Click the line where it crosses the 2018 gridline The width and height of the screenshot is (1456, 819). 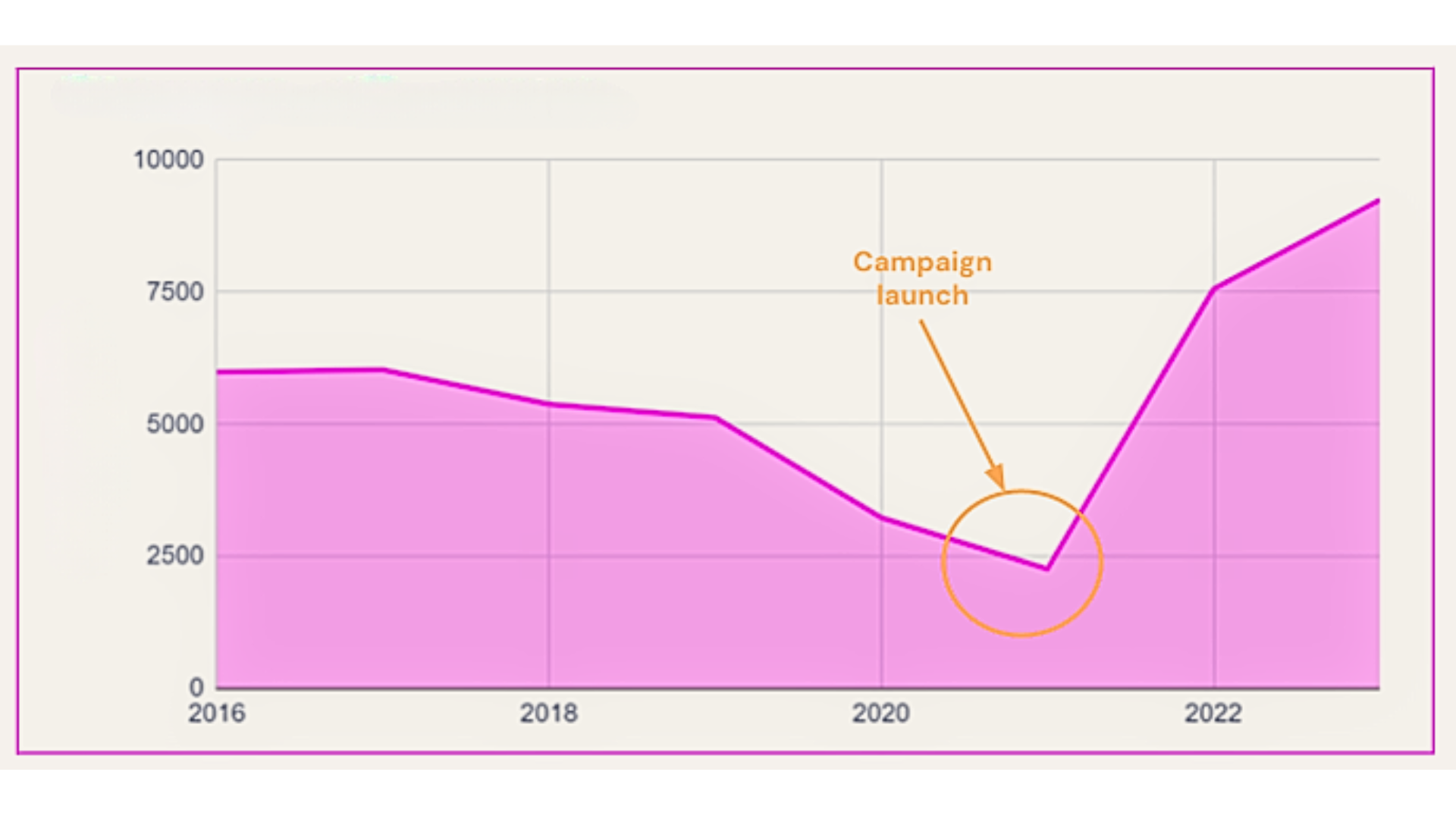pos(549,404)
